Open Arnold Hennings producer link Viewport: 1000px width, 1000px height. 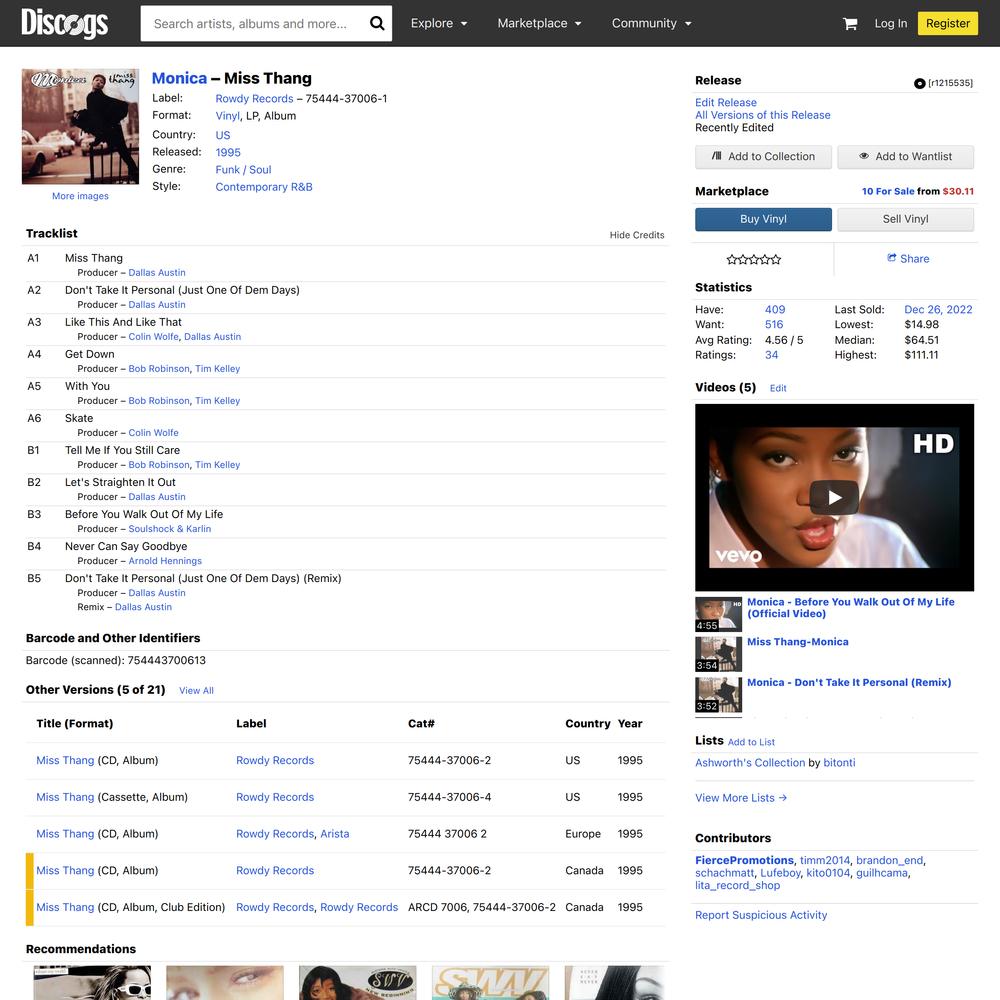[165, 561]
